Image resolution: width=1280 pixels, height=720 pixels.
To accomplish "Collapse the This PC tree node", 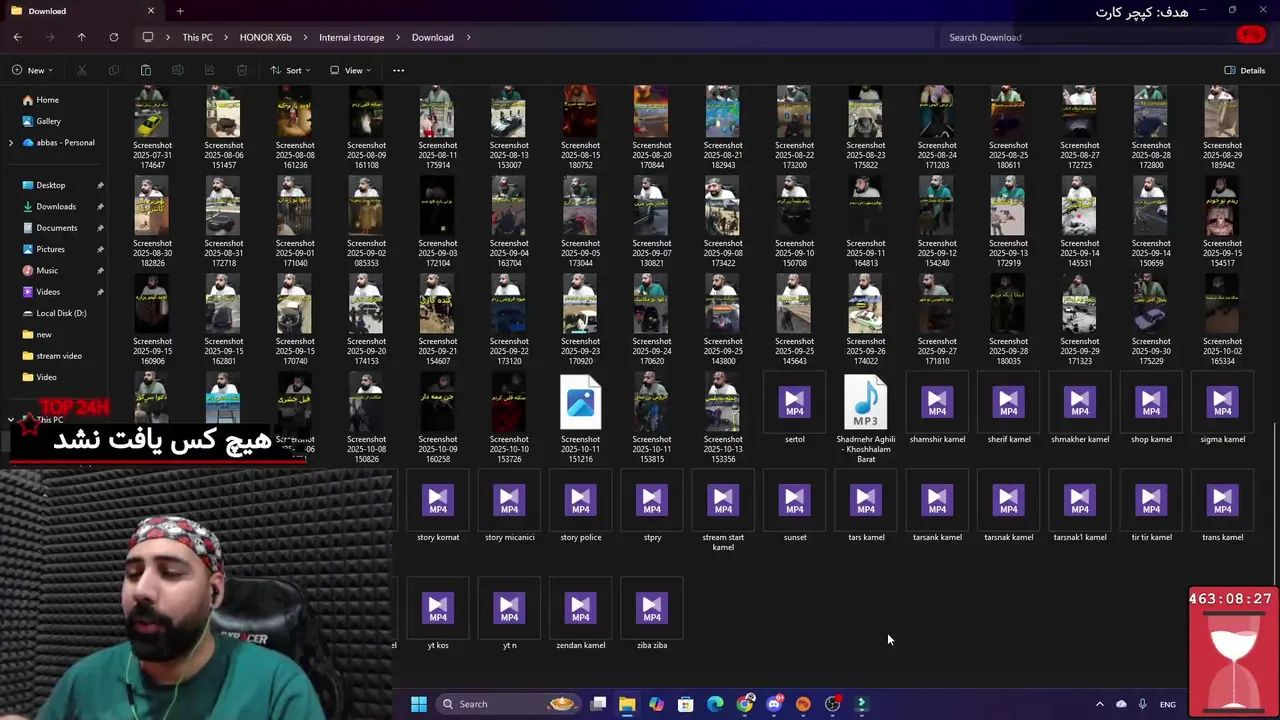I will (x=11, y=420).
